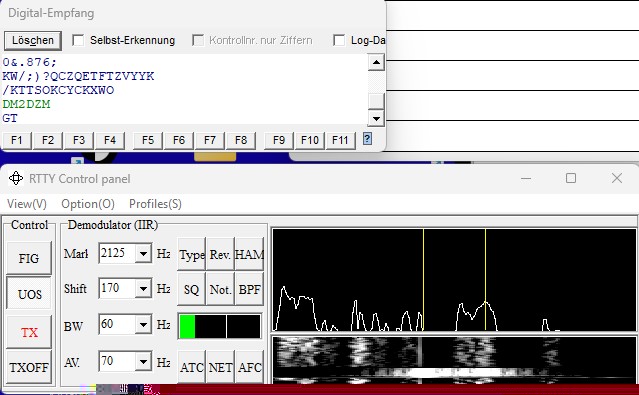Minimize the RTTY Control panel window
The image size is (639, 395).
point(526,178)
